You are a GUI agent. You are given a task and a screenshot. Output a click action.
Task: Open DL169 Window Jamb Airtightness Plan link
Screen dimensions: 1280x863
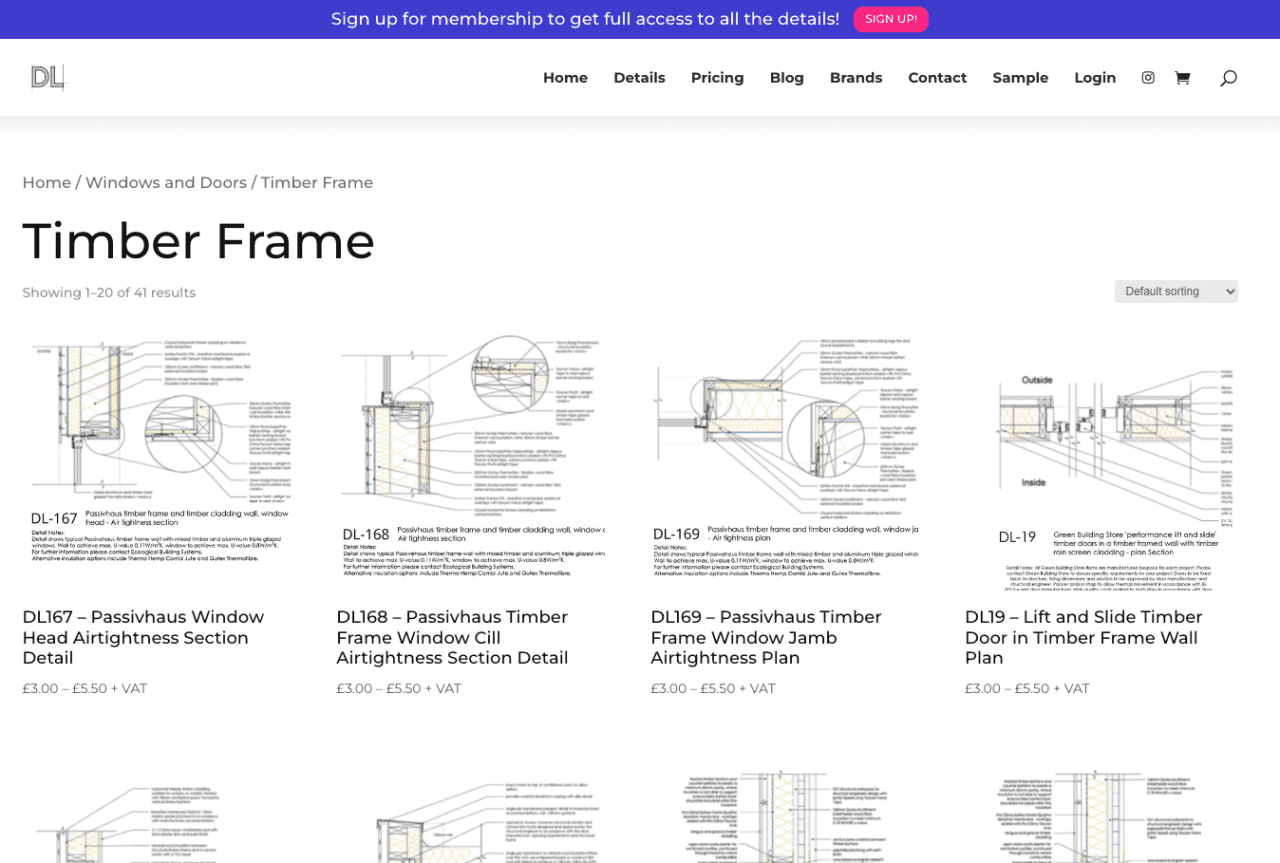(x=766, y=637)
